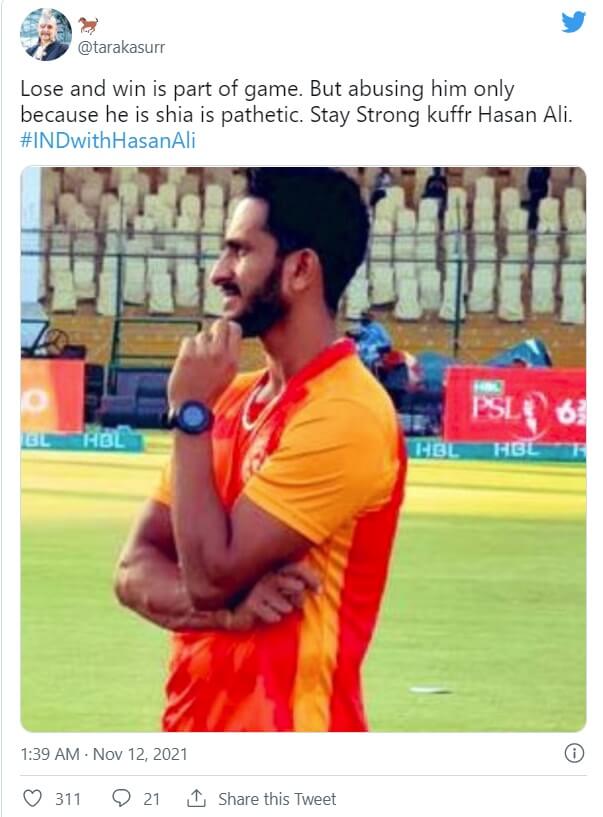The height and width of the screenshot is (817, 603).
Task: Open the Twitter bird logo link
Action: (573, 22)
